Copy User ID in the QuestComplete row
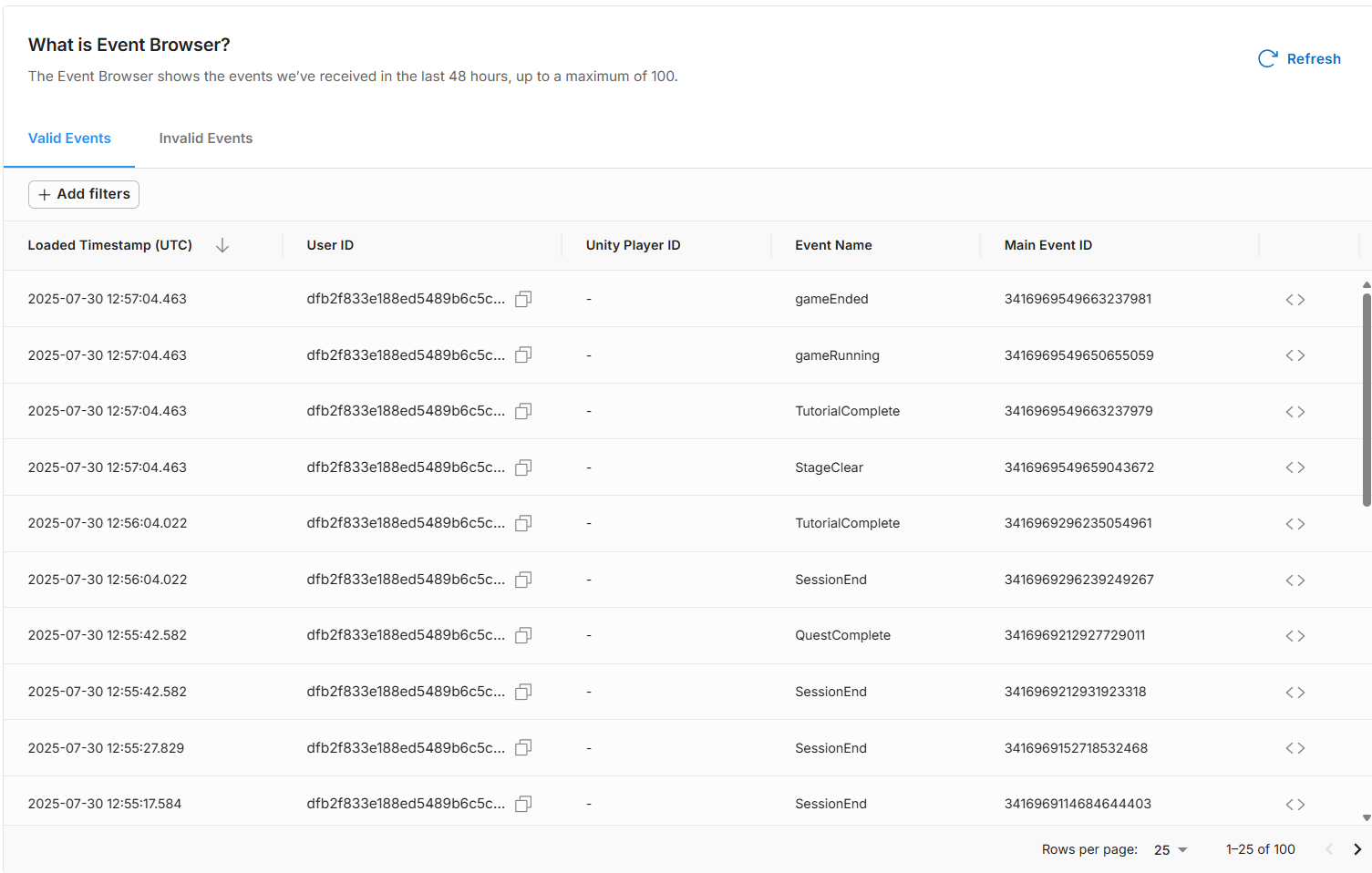1372x873 pixels. click(523, 635)
